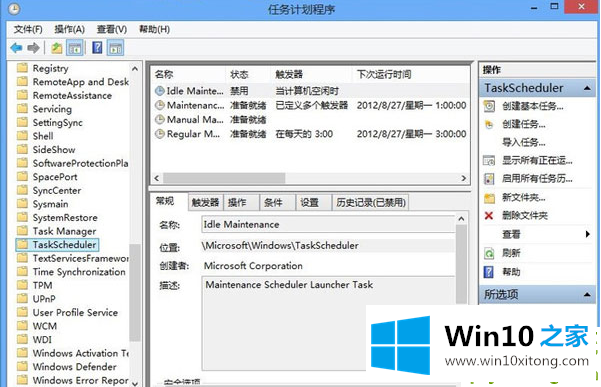Select SideShow folder in tree
This screenshot has width=601, height=387.
pyautogui.click(x=54, y=150)
